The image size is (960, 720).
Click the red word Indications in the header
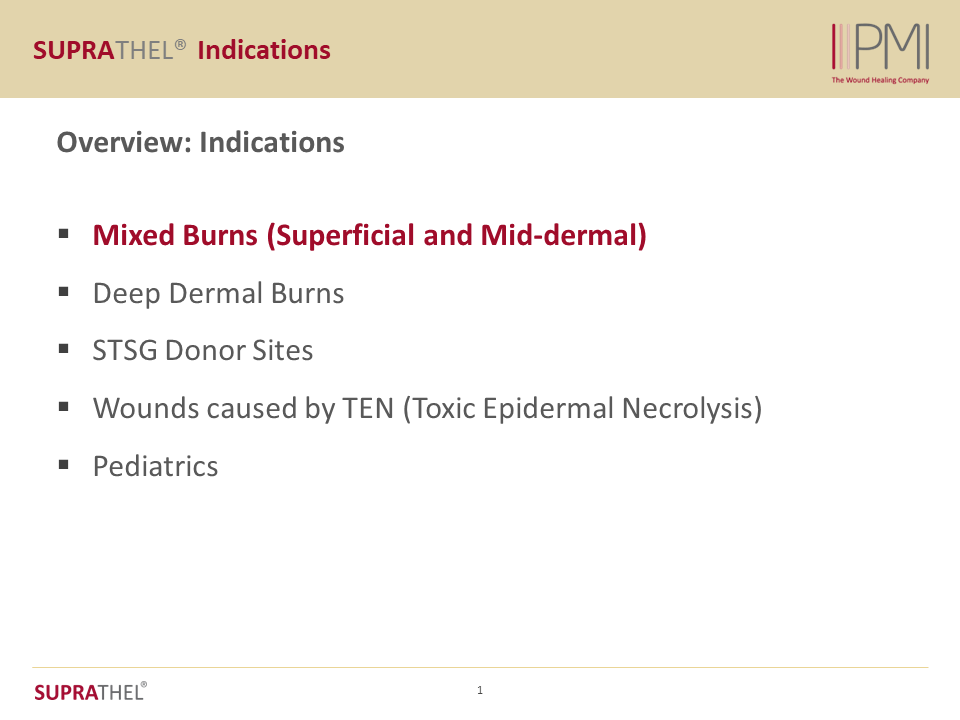point(264,50)
